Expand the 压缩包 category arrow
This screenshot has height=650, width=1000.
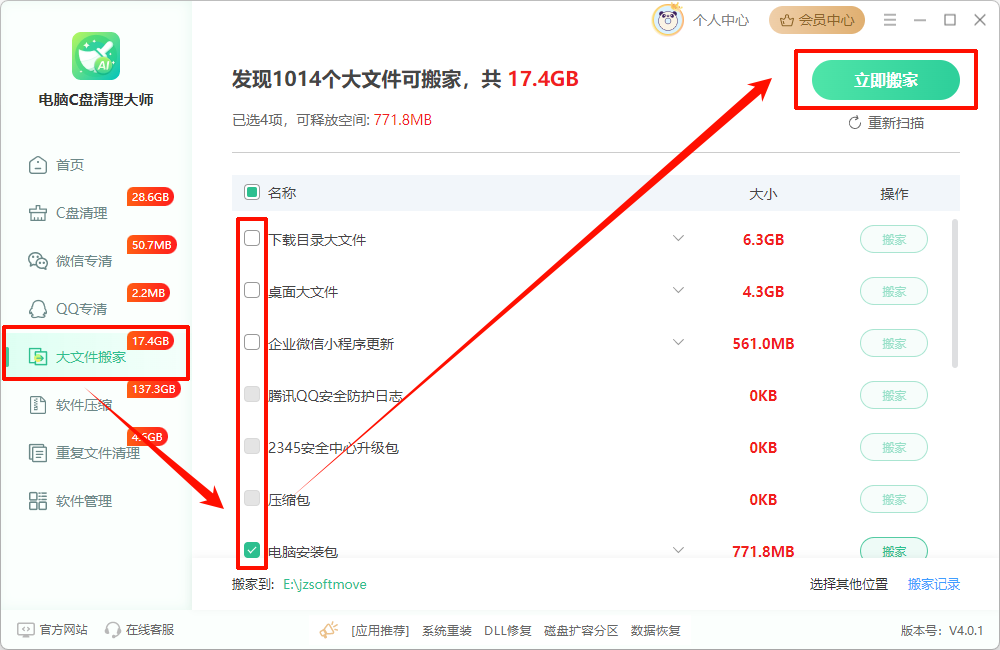tap(679, 499)
